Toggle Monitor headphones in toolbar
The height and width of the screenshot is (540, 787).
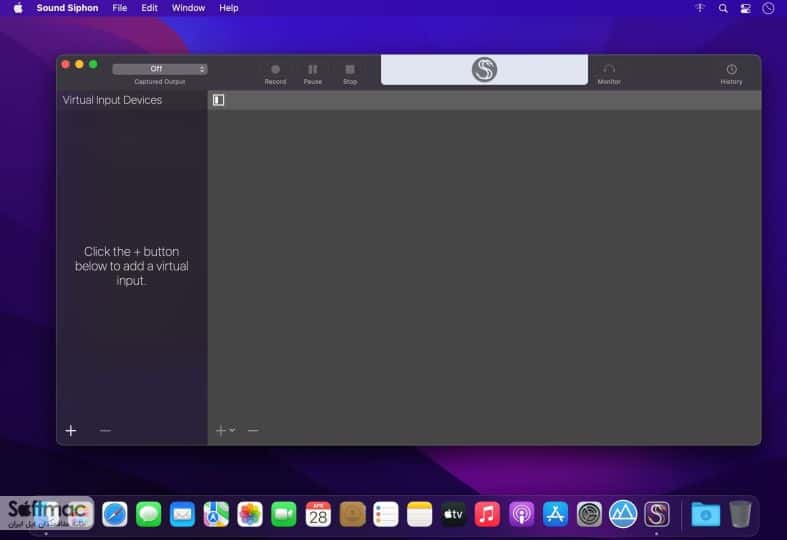[609, 74]
